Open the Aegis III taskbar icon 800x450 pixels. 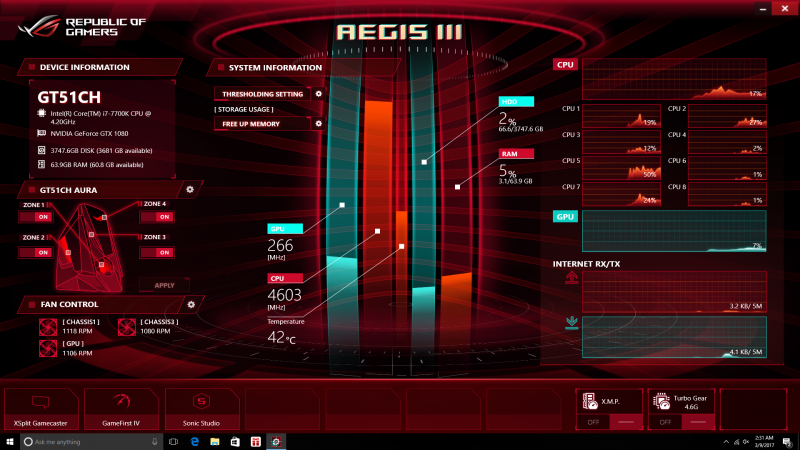[276, 442]
